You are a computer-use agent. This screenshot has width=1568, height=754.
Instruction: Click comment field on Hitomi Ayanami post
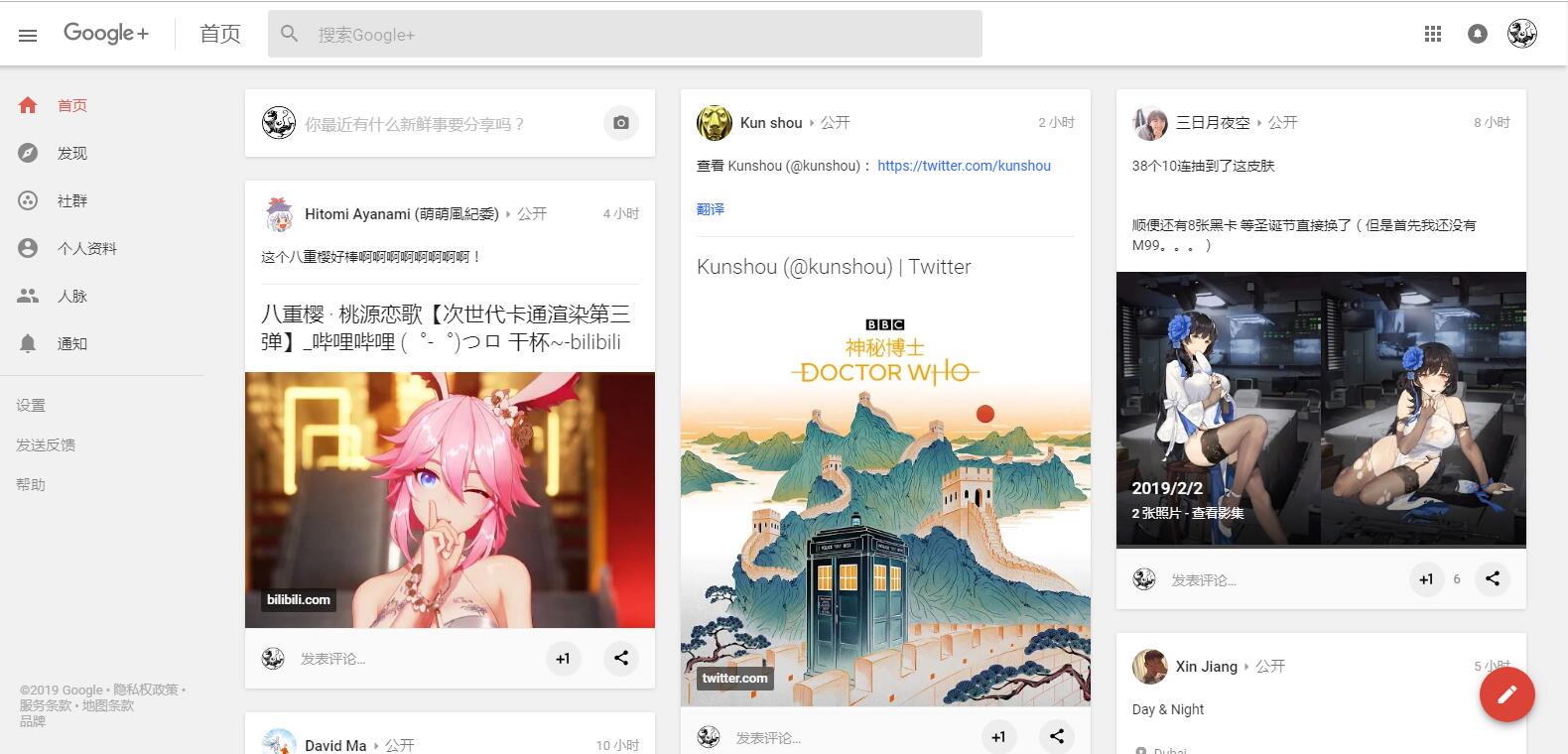[x=333, y=659]
